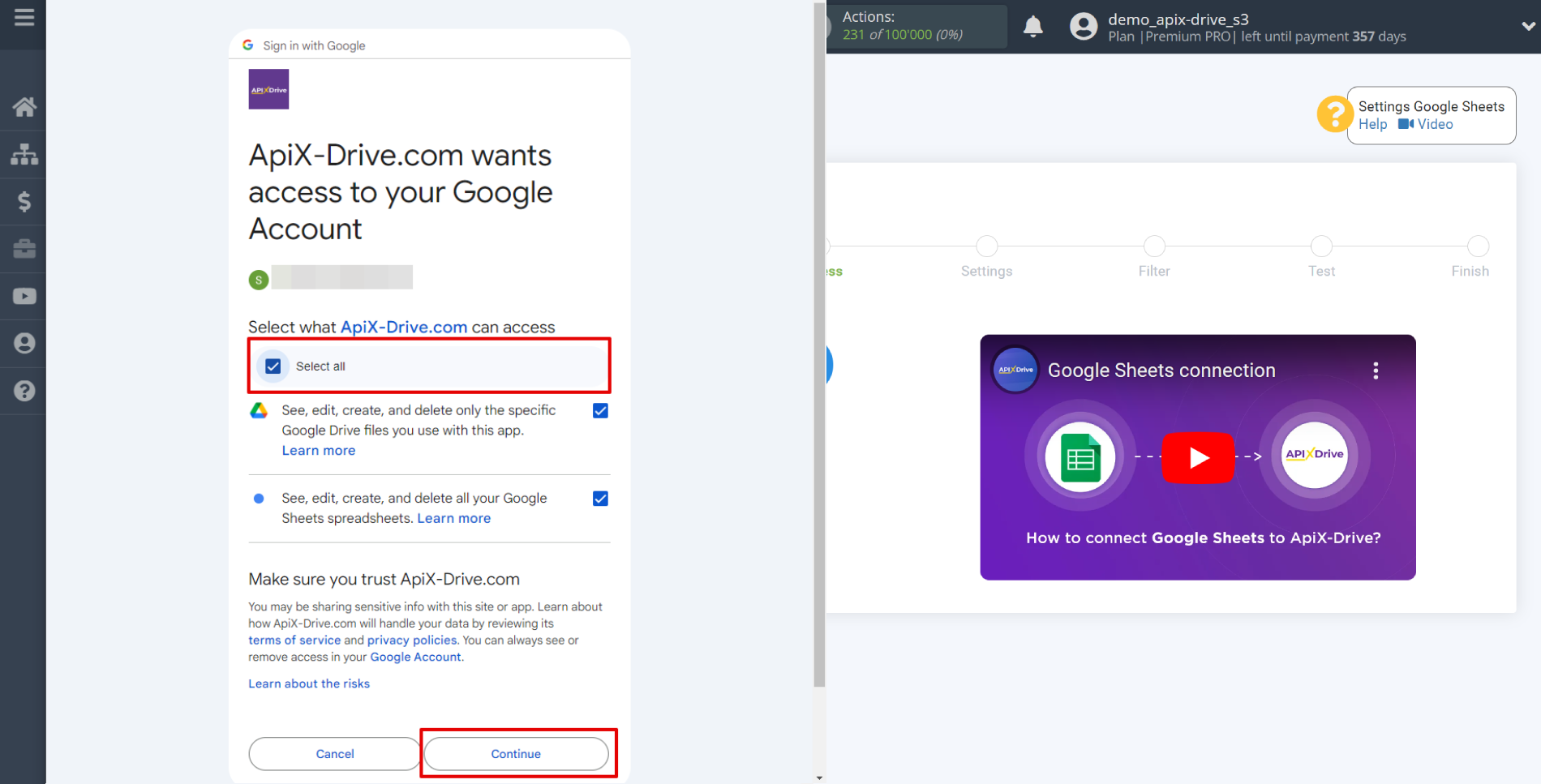Open briefcase services icon in sidebar
The height and width of the screenshot is (784, 1541).
pyautogui.click(x=24, y=248)
